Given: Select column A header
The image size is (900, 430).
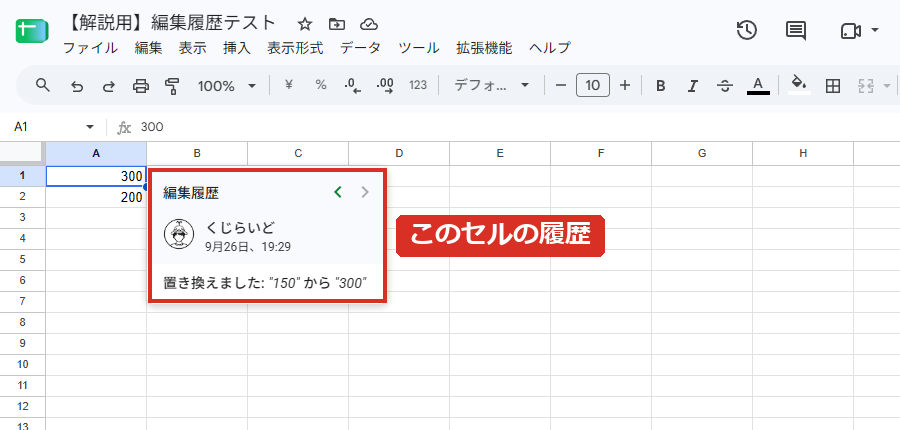Looking at the screenshot, I should click(96, 153).
